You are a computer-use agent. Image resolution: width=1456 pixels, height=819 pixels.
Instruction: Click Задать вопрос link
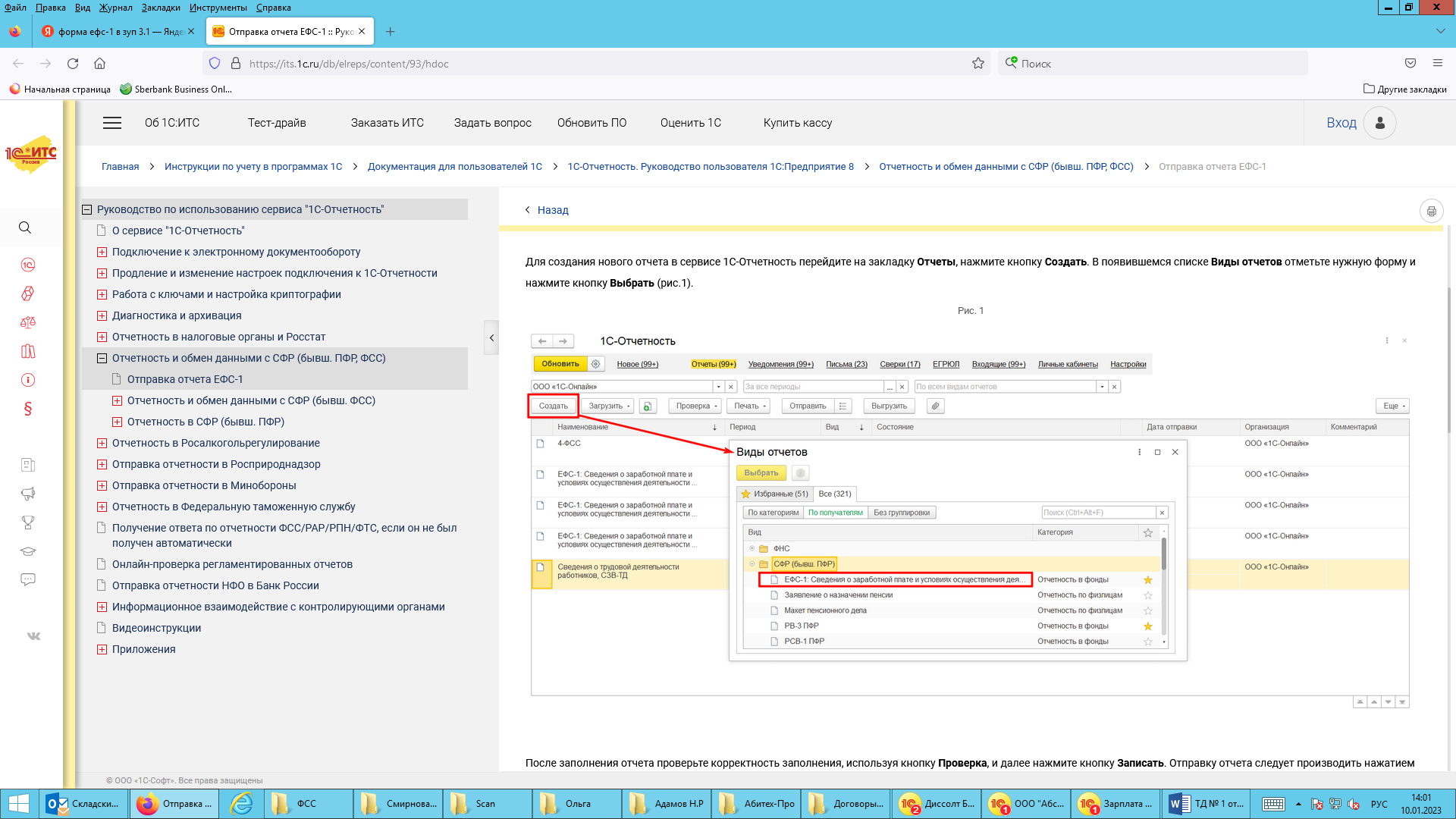pos(493,123)
